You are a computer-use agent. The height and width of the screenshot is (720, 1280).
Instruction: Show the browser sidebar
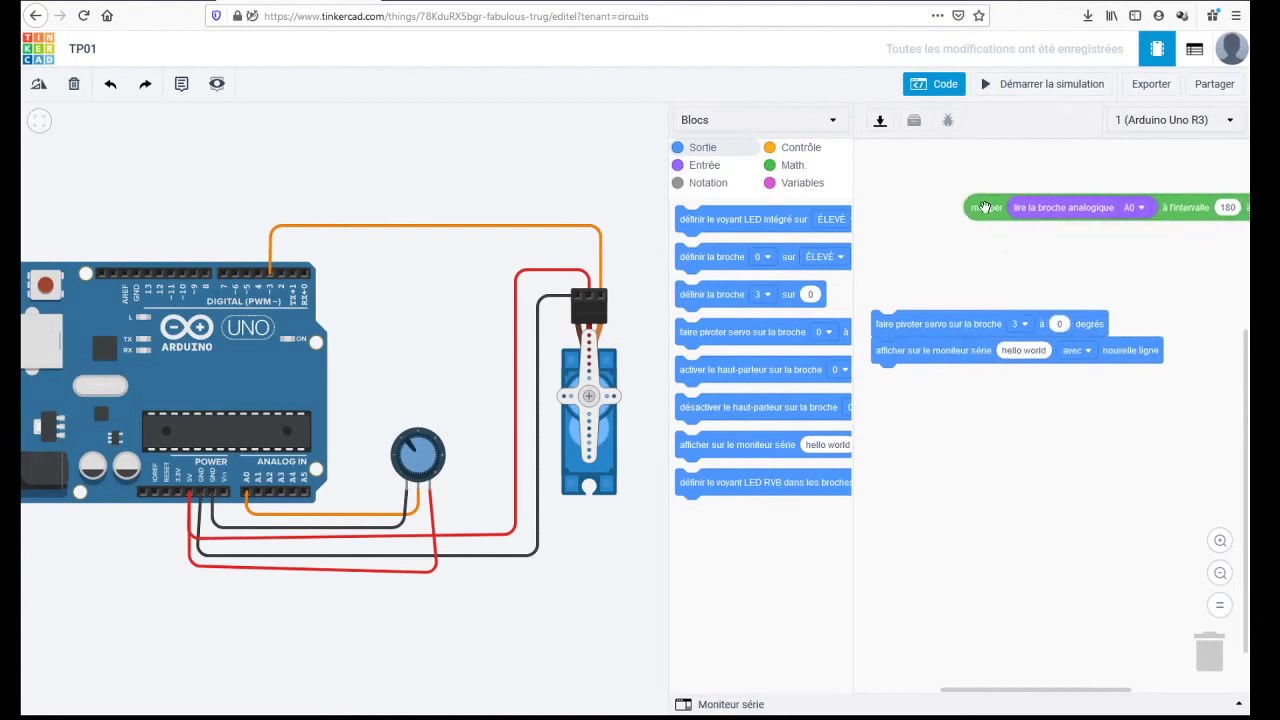(x=1135, y=16)
